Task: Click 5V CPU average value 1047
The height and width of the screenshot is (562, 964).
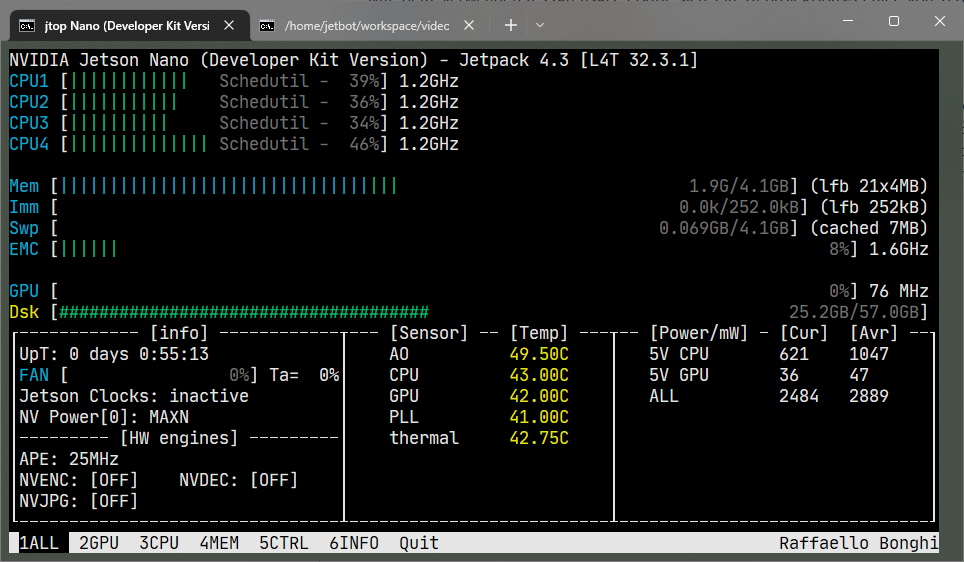Action: point(869,354)
